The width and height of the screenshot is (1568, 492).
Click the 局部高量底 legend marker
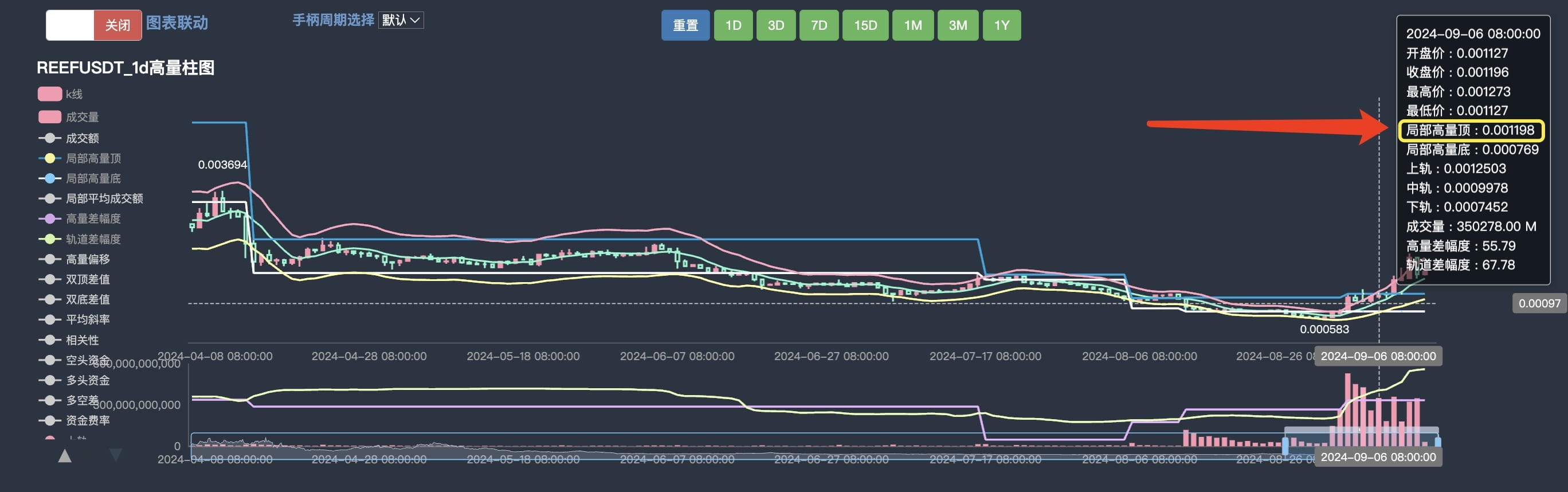coord(49,178)
